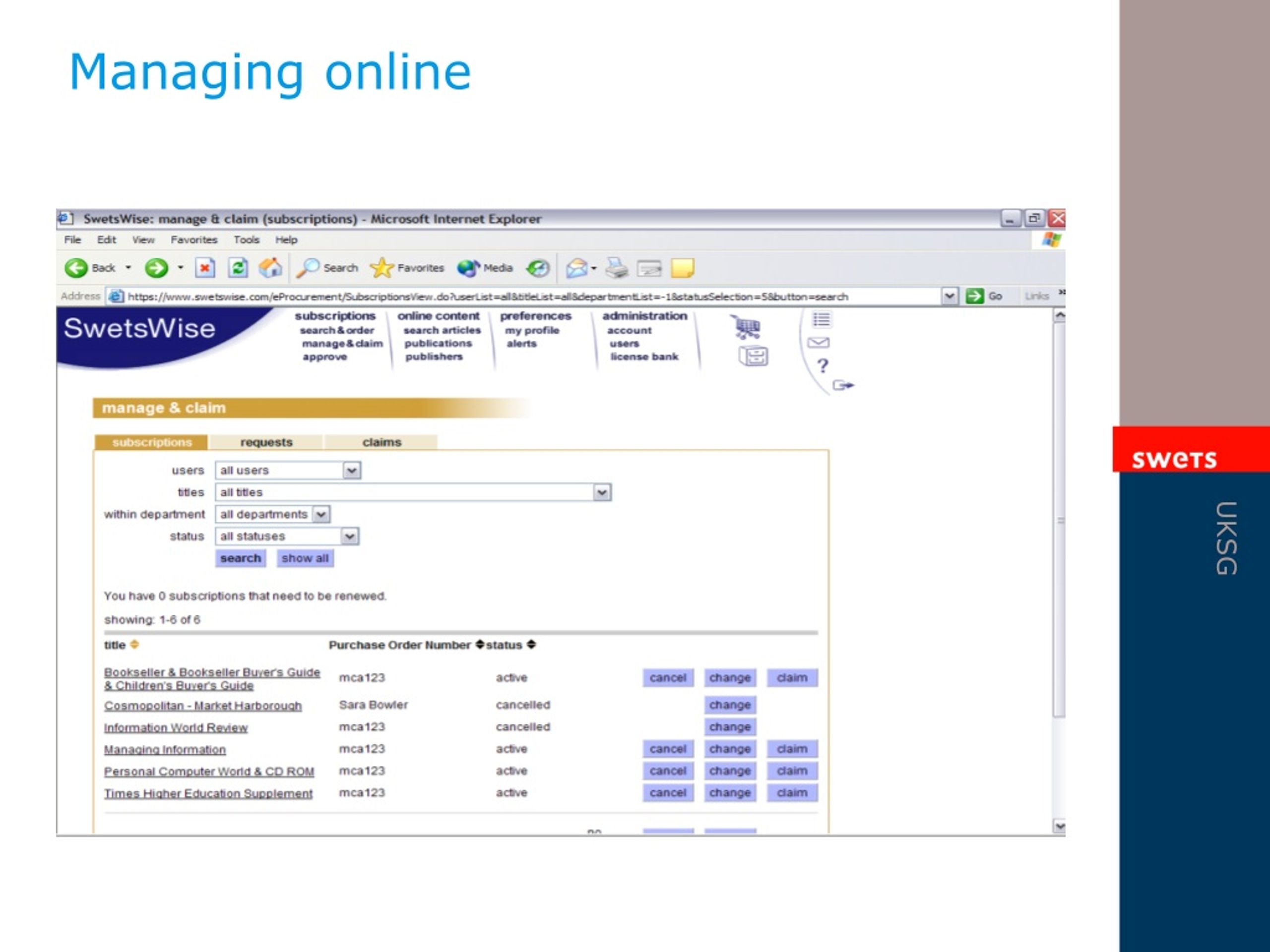The width and height of the screenshot is (1270, 952).
Task: Open Information World Review title link
Action: point(176,727)
